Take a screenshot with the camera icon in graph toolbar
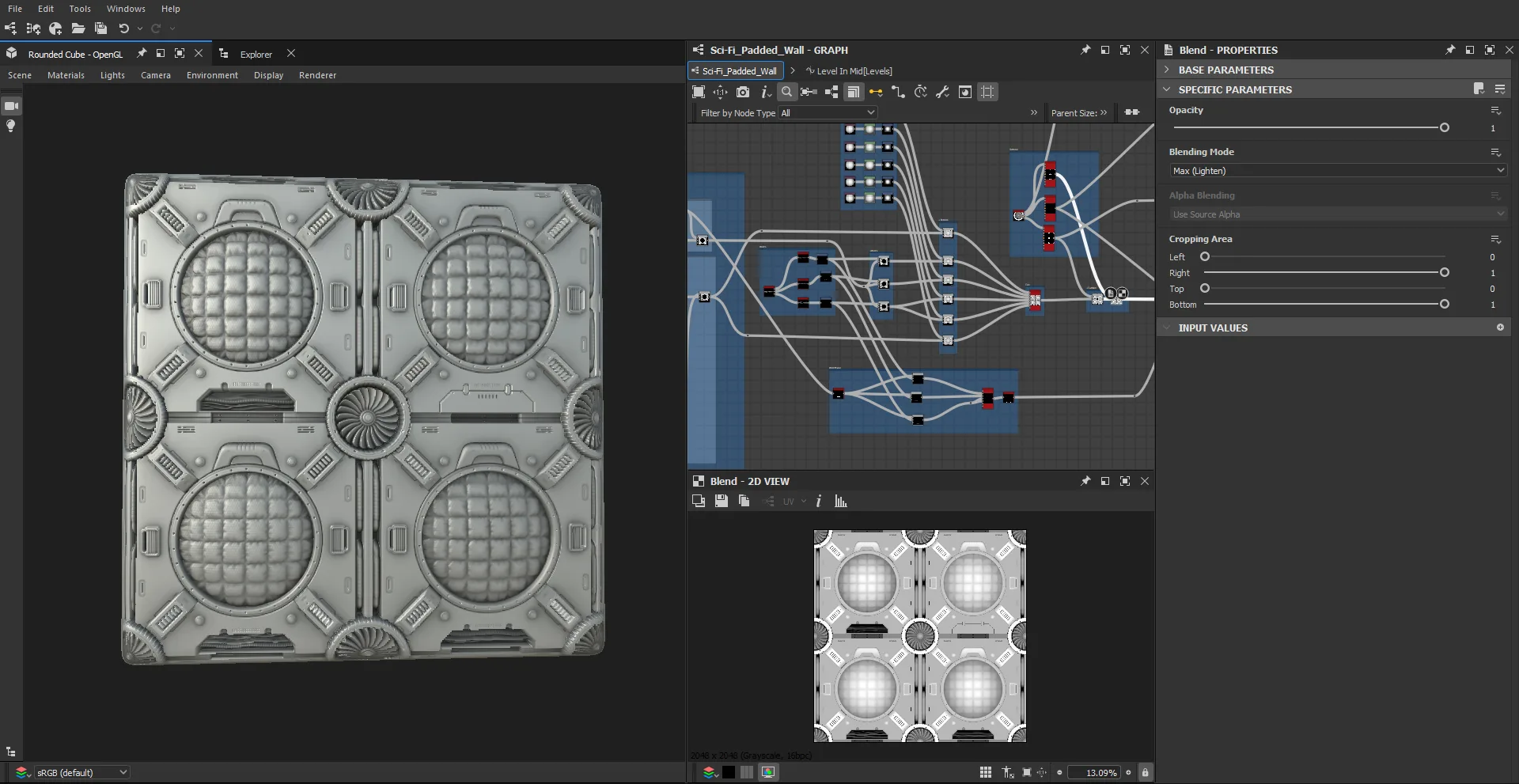Viewport: 1519px width, 784px height. (743, 92)
